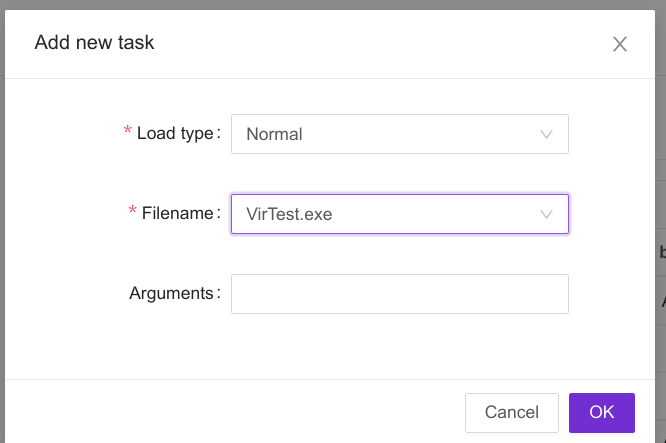
Task: Click the red asterisk beside Filename
Action: (133, 213)
